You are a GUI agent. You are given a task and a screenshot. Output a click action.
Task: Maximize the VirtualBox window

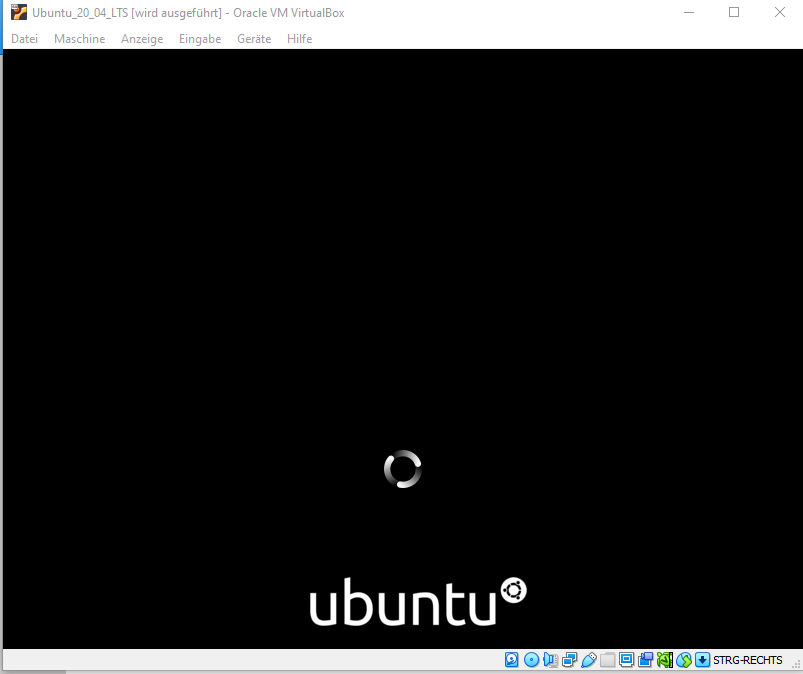(x=734, y=12)
